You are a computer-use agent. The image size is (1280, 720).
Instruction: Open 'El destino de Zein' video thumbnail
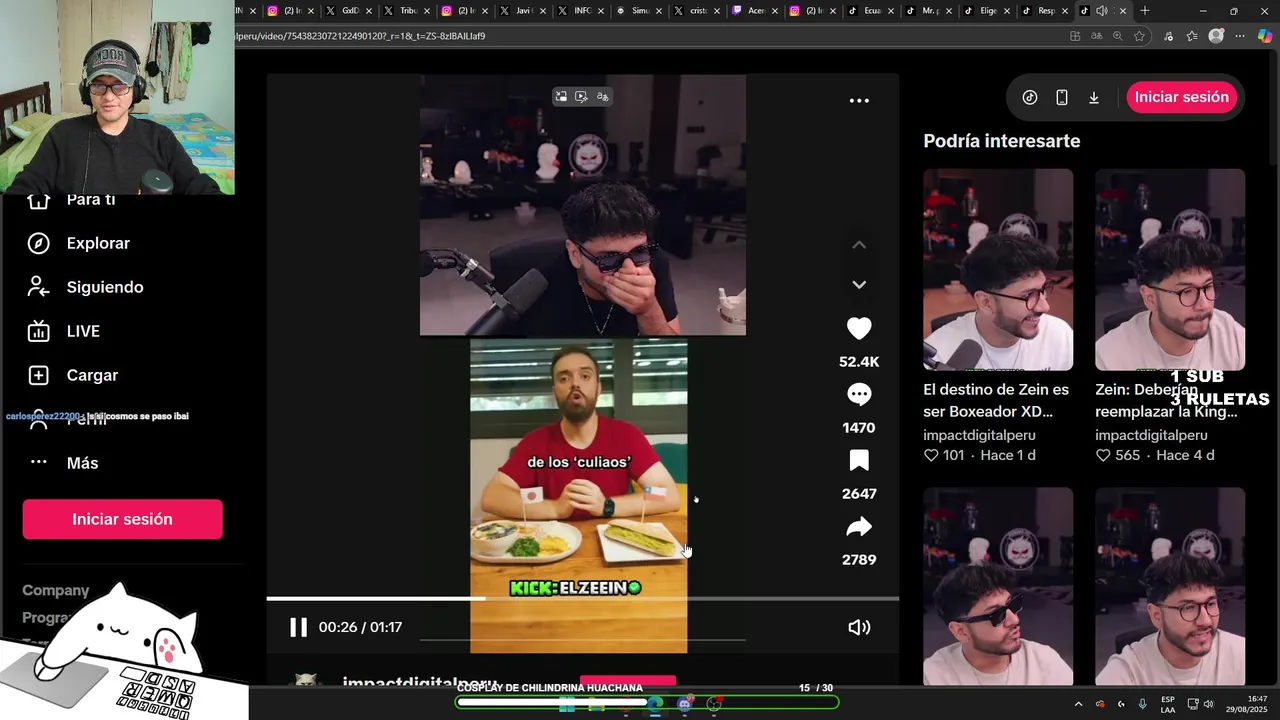click(998, 270)
